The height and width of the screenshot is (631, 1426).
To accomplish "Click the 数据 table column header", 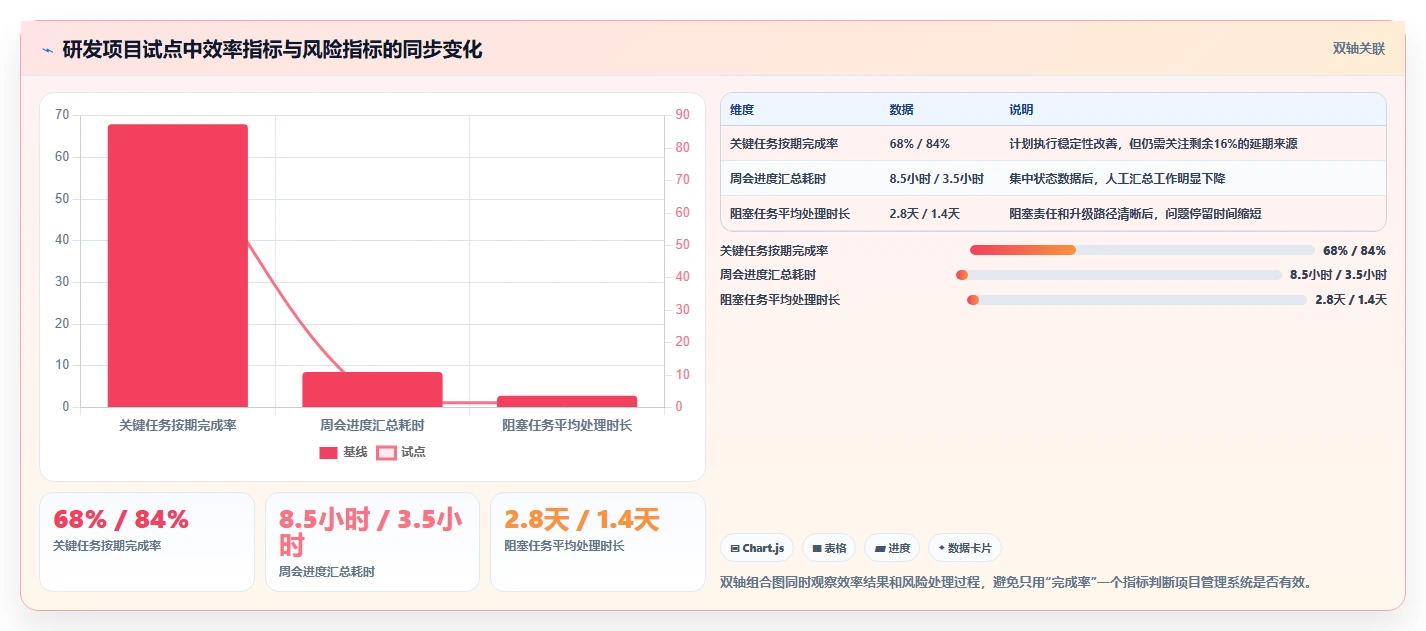I will coord(901,110).
